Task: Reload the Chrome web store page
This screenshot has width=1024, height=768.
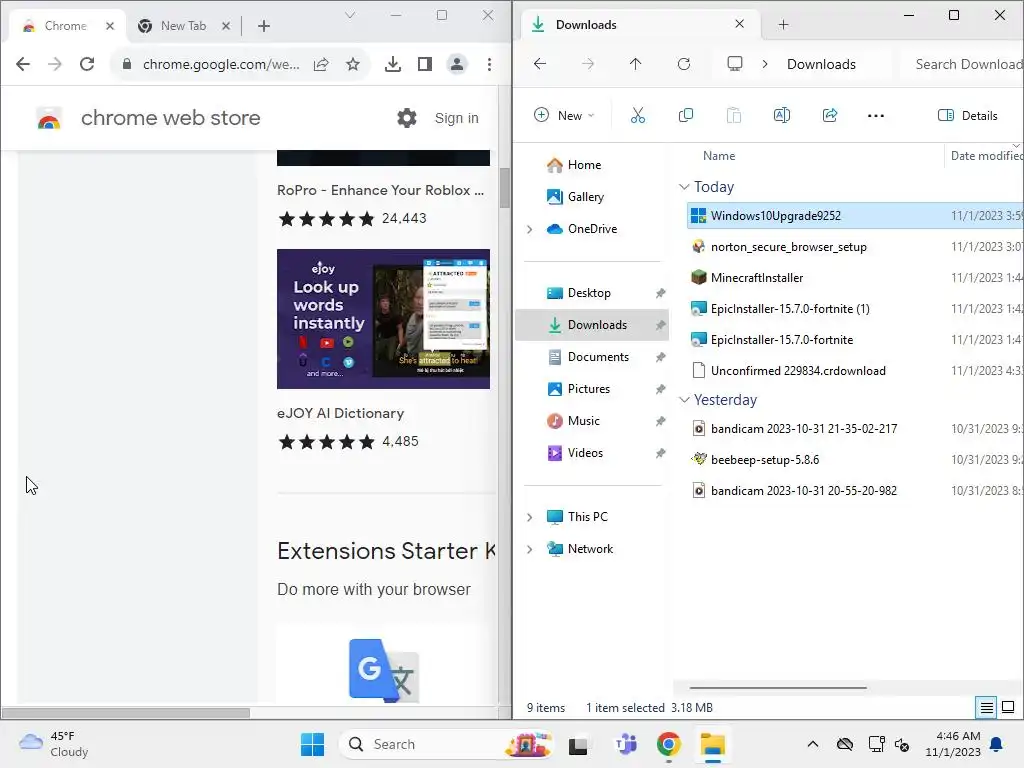Action: [87, 64]
